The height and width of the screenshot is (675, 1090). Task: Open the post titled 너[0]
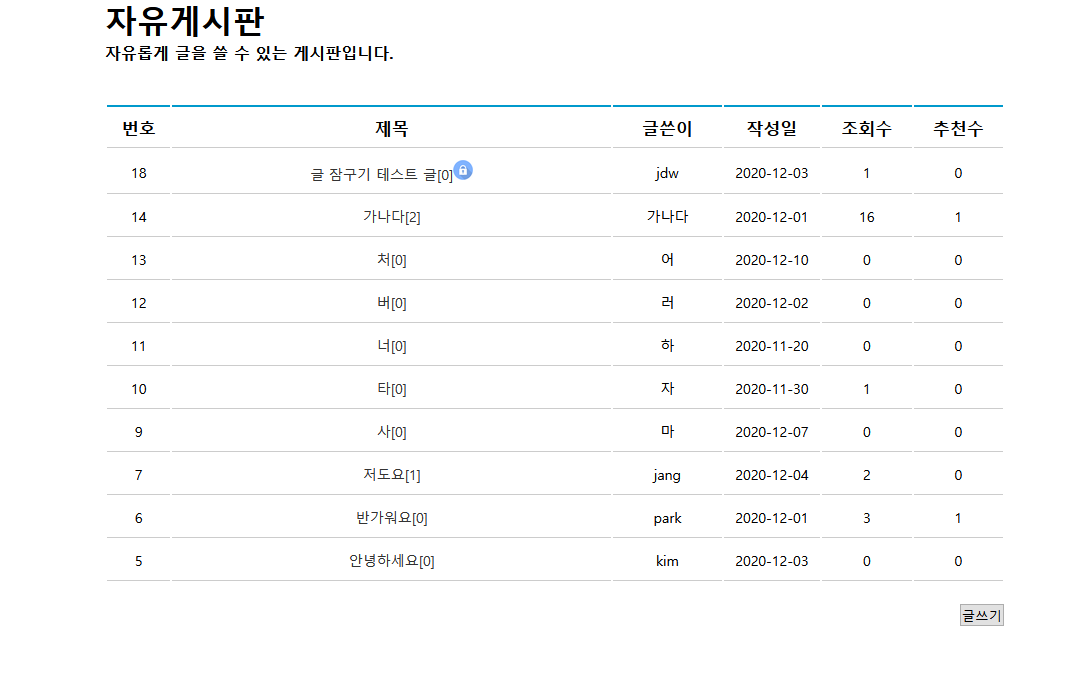click(391, 346)
